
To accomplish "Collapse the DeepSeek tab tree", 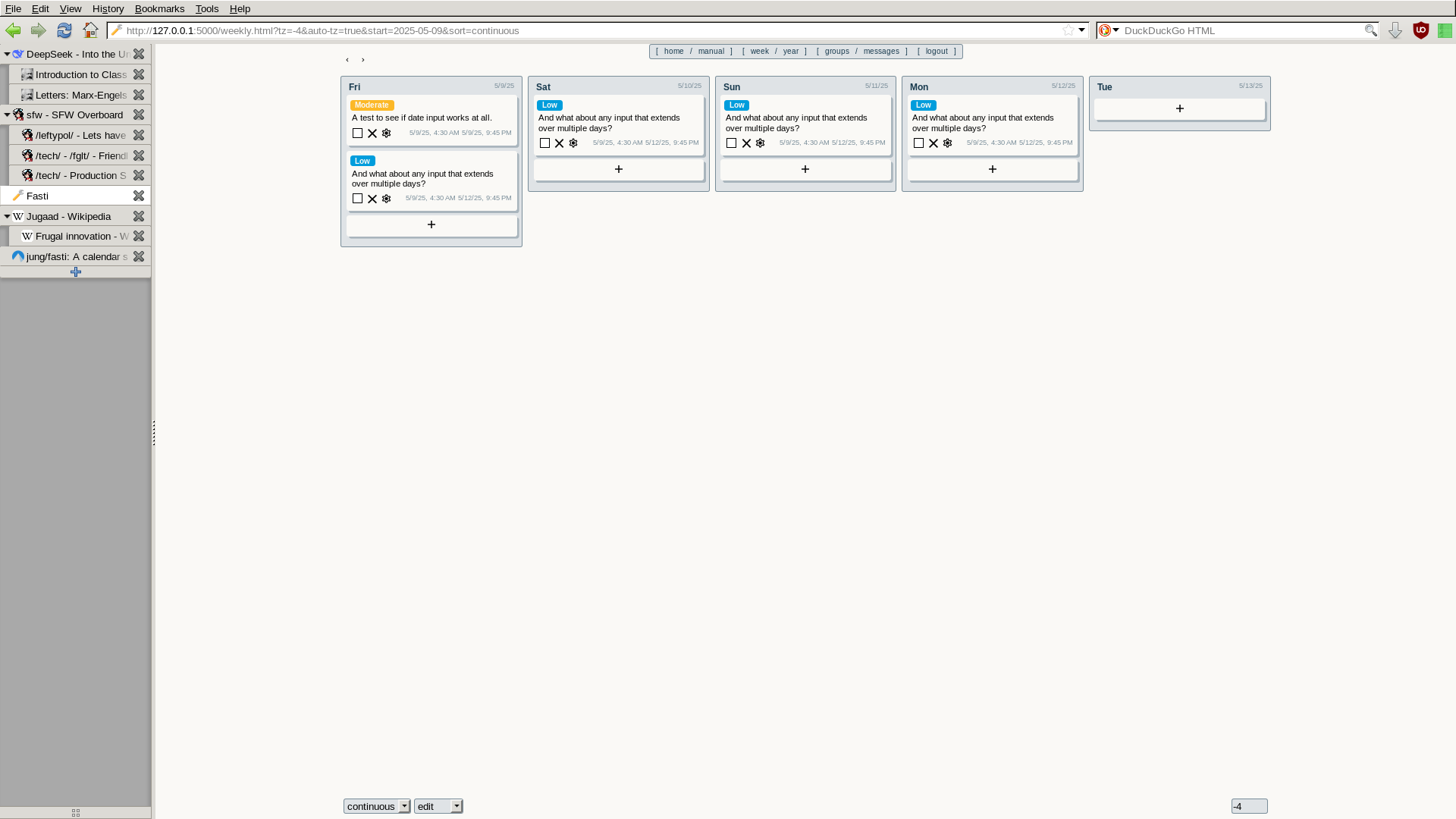I will (x=7, y=55).
